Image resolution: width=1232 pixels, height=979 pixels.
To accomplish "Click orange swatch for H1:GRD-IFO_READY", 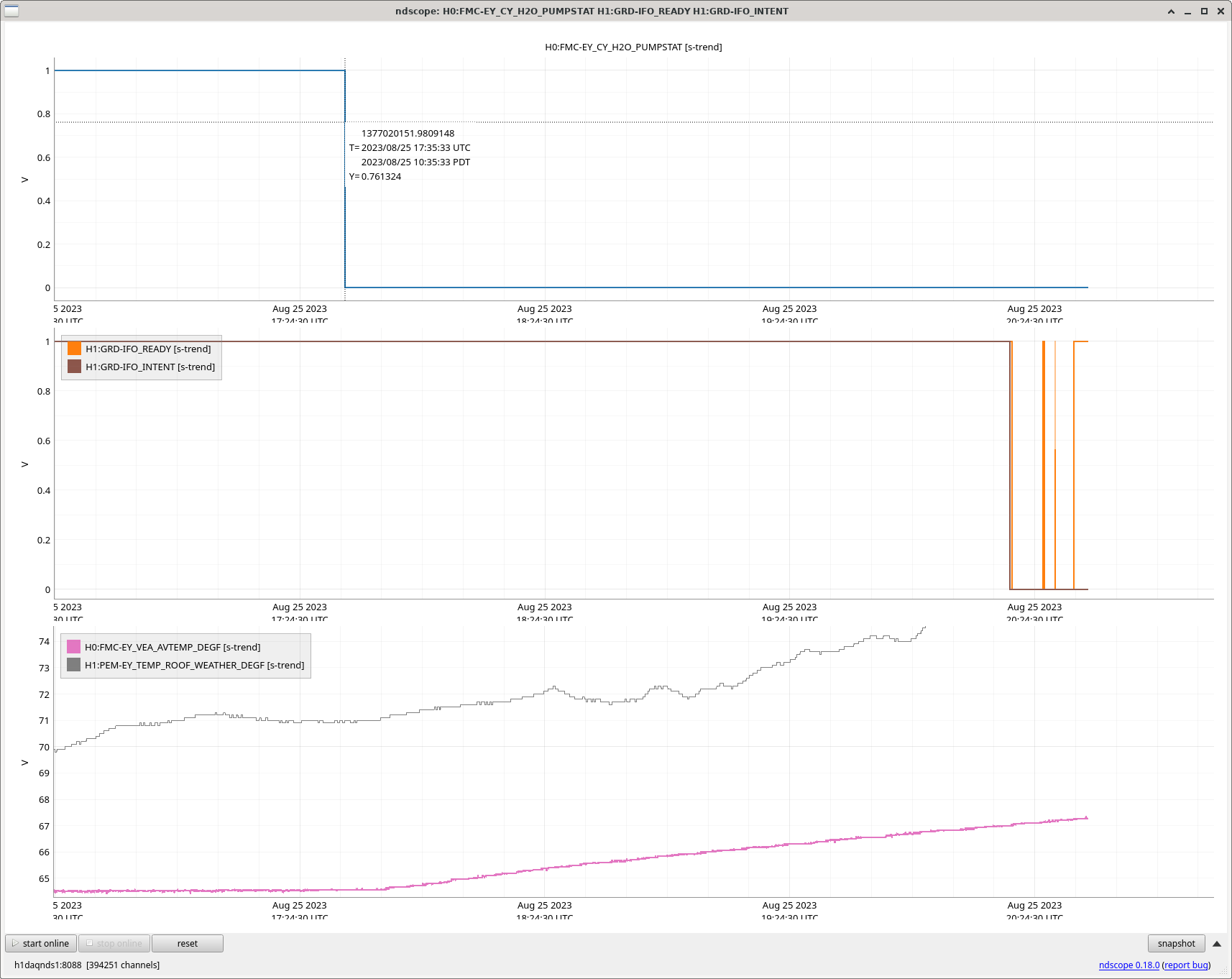I will [x=74, y=349].
